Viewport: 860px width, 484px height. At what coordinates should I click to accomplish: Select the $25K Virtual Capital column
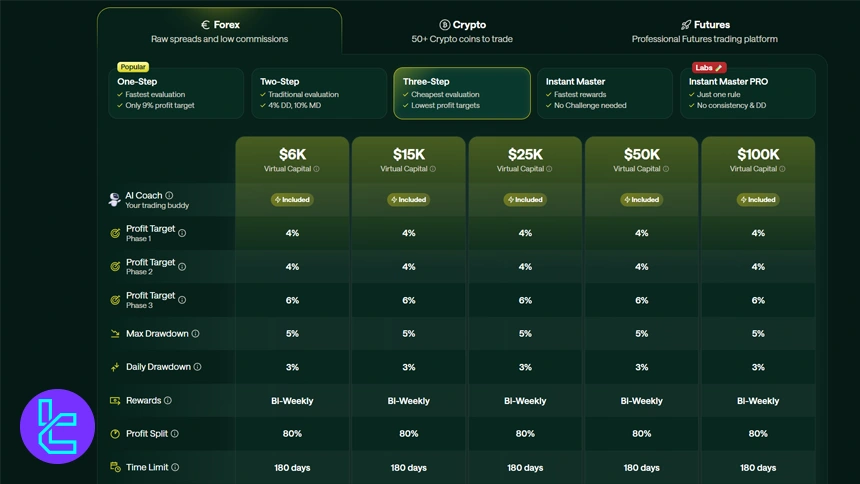[x=525, y=159]
